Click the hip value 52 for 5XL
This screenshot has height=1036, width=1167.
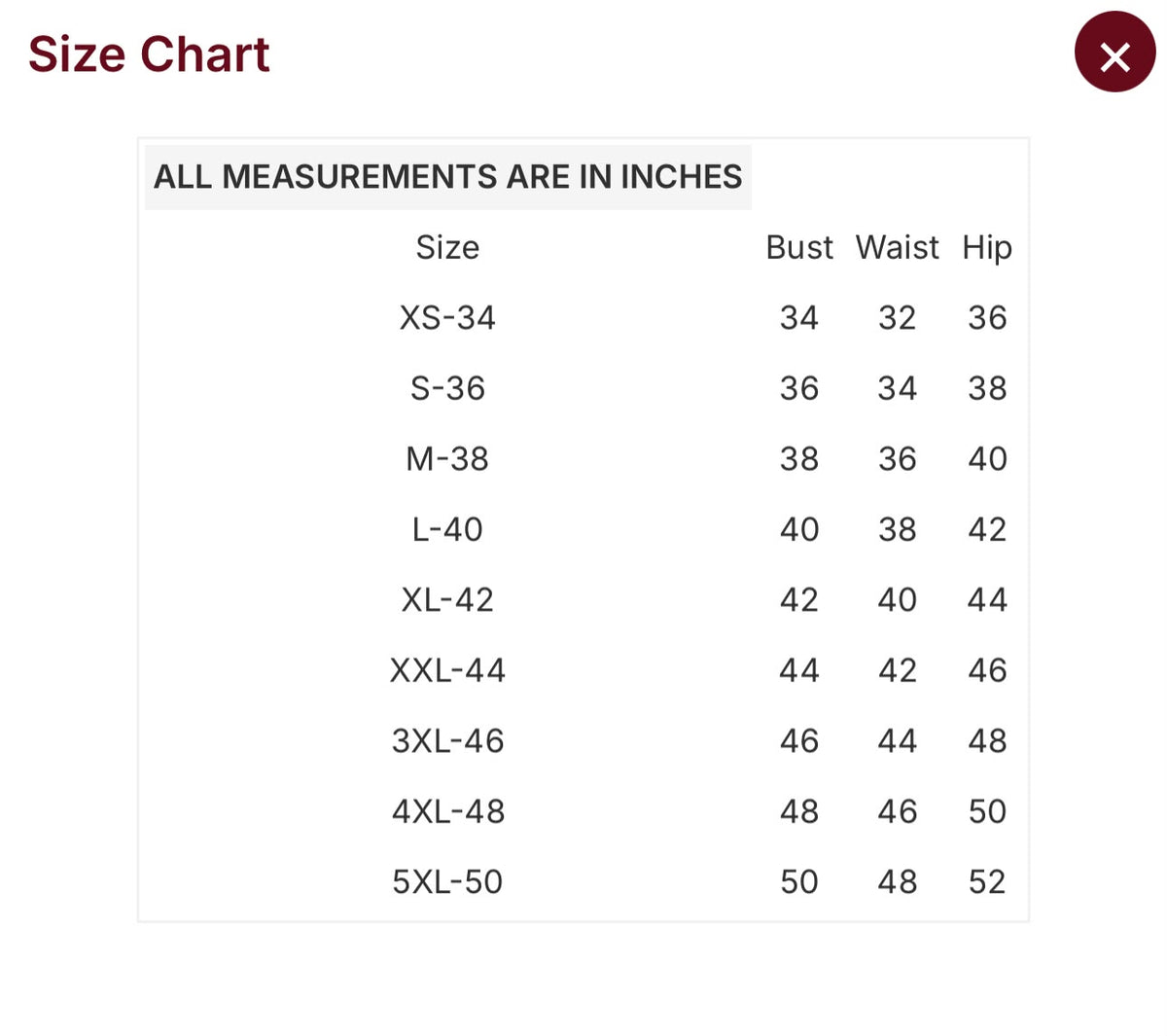coord(987,882)
